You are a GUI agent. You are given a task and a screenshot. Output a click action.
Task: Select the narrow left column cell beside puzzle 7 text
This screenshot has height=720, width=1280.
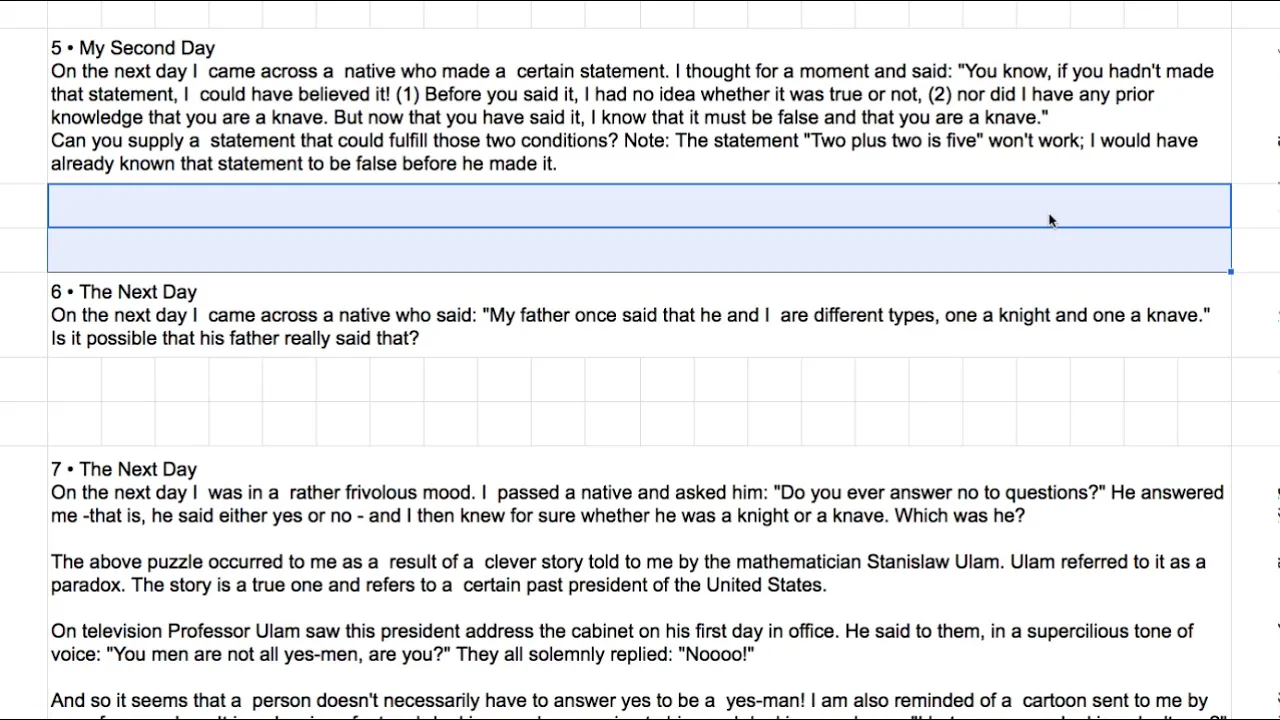coord(24,582)
